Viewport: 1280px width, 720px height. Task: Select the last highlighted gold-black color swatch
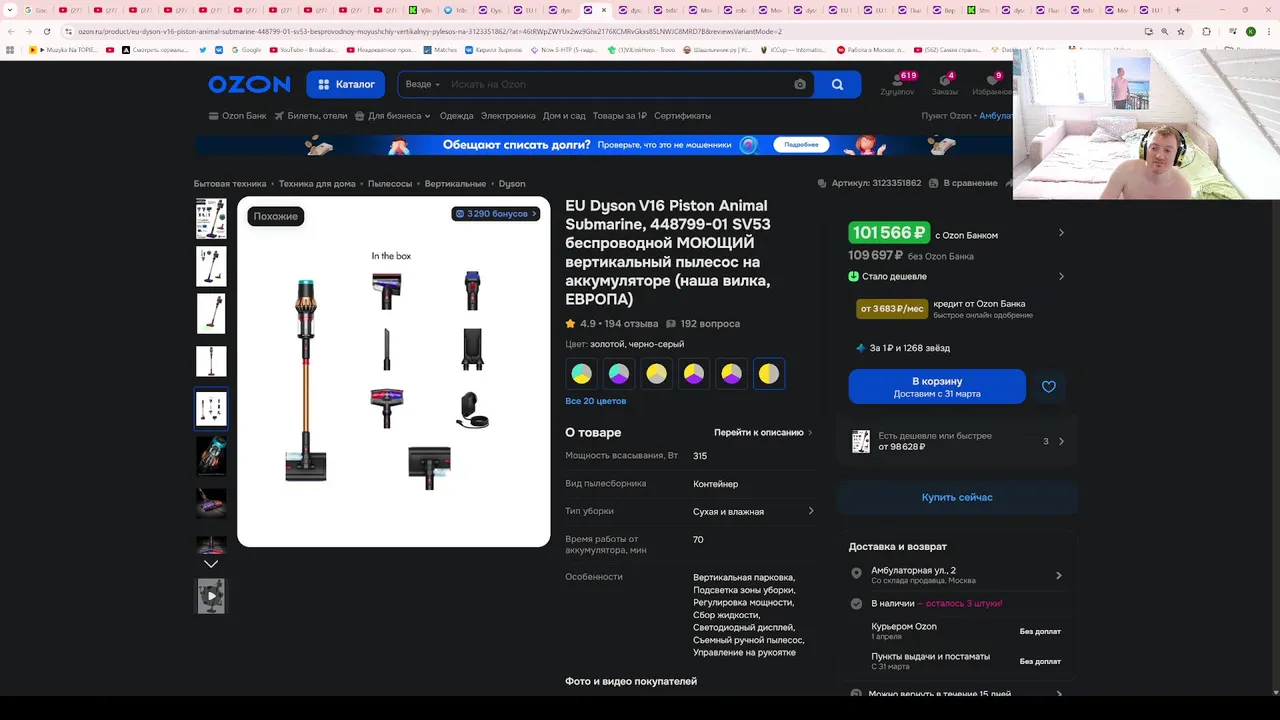[769, 374]
